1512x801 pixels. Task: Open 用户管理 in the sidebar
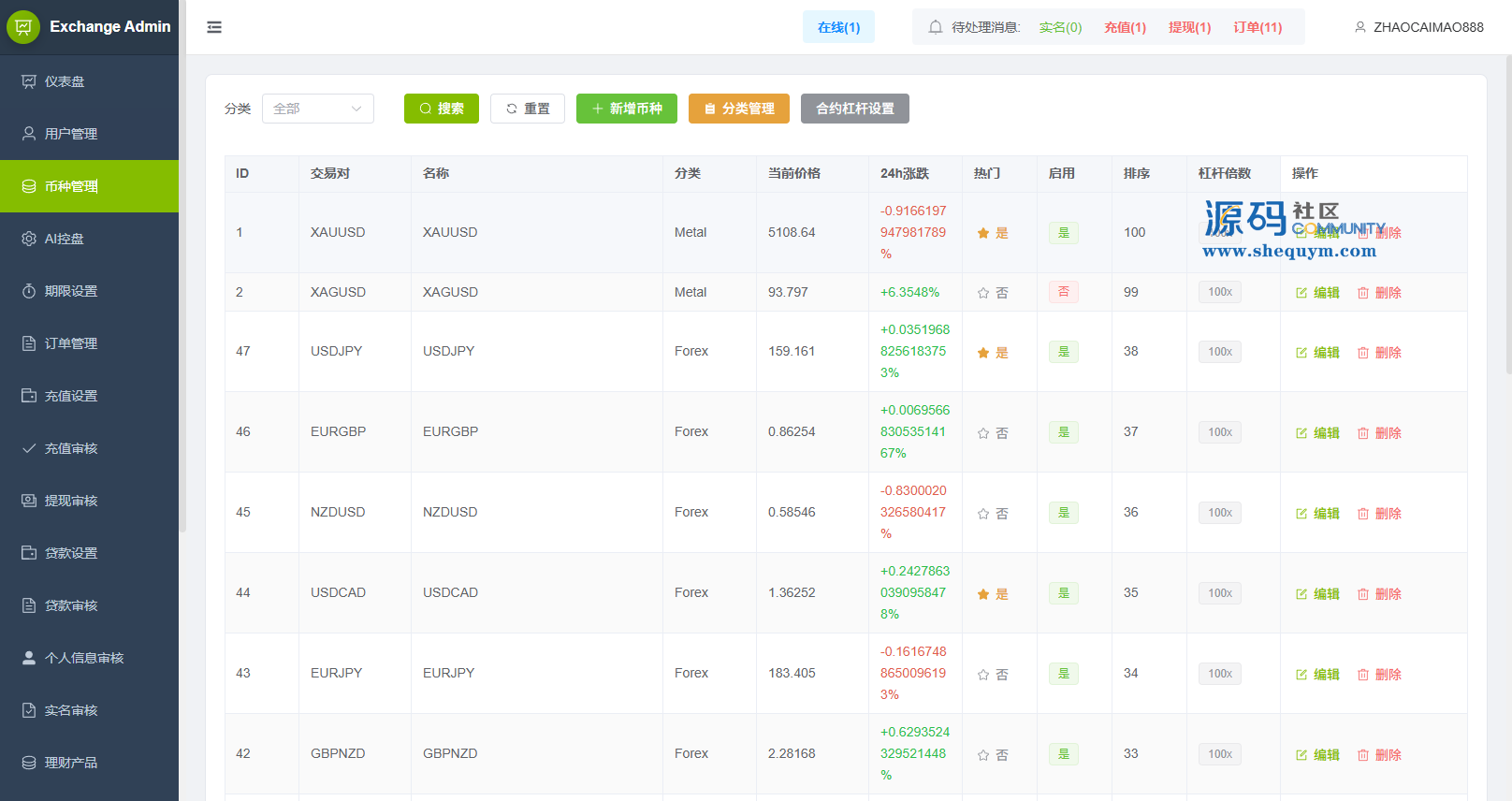71,134
